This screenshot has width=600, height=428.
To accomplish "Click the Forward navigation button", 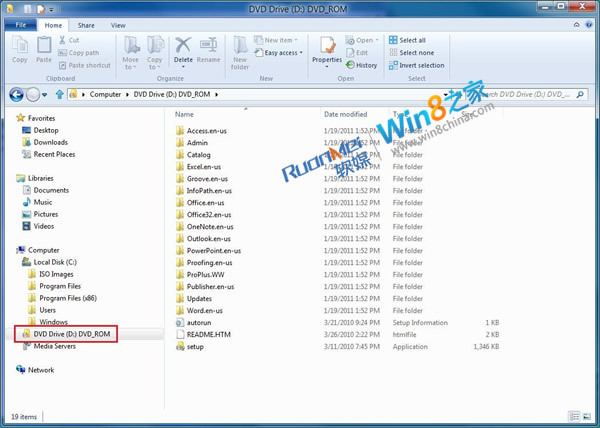I will pos(33,94).
